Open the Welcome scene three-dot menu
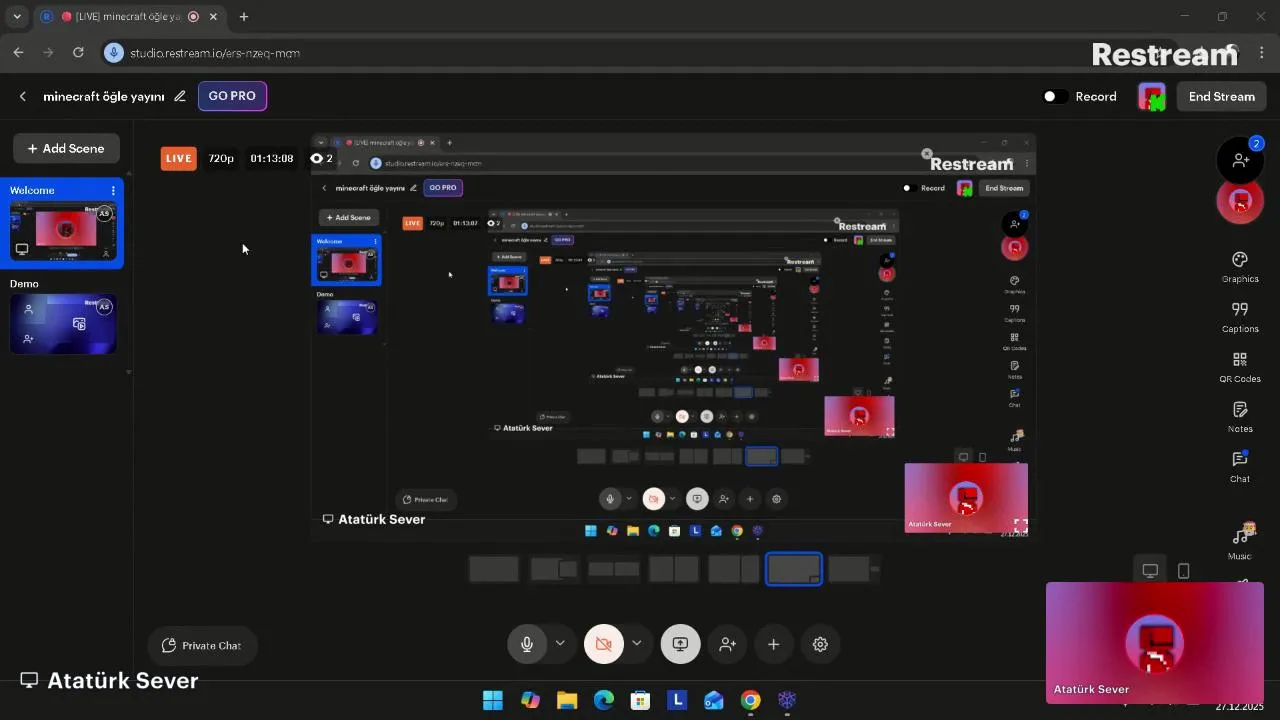Screen dimensions: 1280x720 tap(113, 190)
